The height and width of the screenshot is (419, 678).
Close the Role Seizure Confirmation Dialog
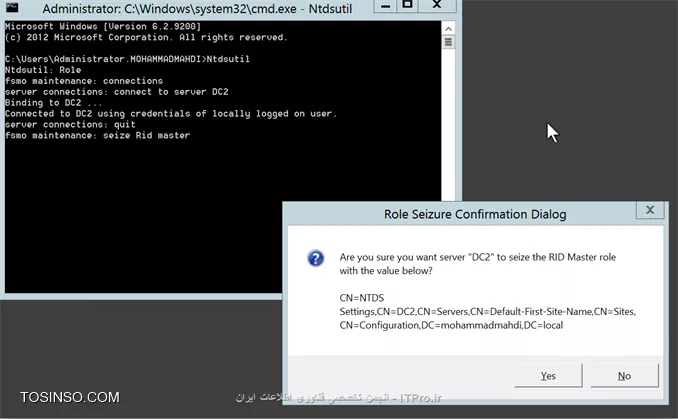coord(649,210)
